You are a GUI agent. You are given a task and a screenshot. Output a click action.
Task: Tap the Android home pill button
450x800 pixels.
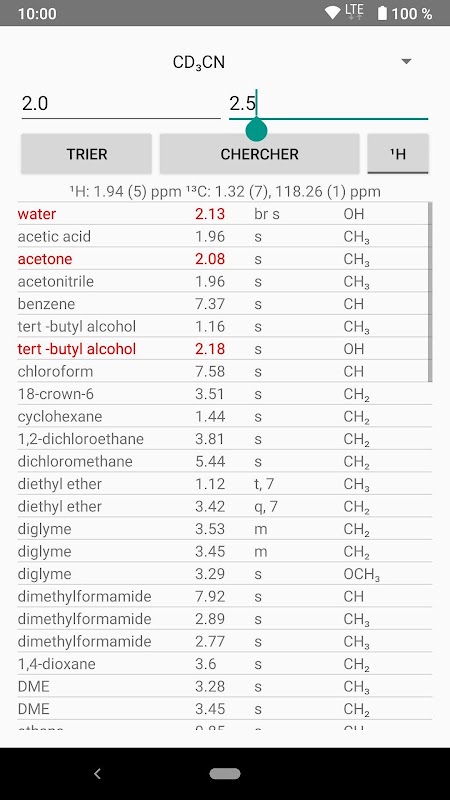[225, 773]
